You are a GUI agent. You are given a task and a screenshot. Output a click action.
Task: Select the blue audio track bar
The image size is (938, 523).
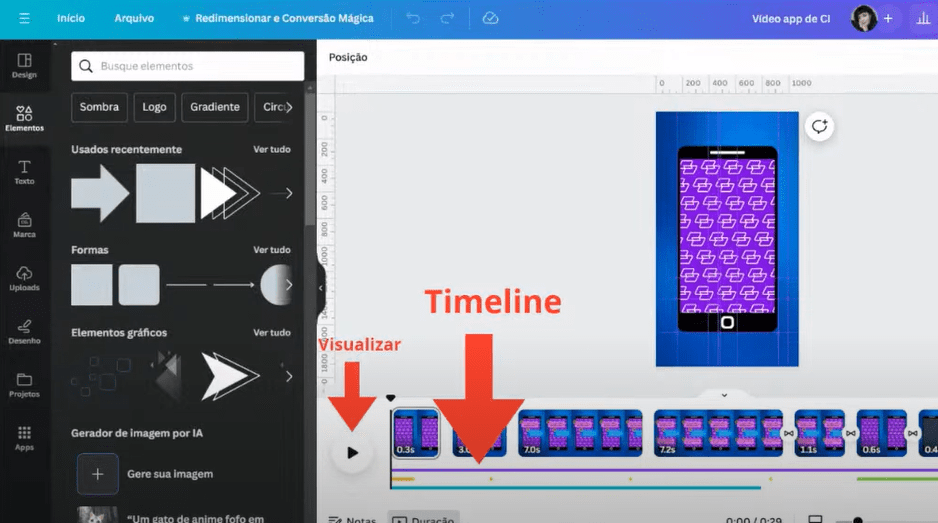[575, 488]
